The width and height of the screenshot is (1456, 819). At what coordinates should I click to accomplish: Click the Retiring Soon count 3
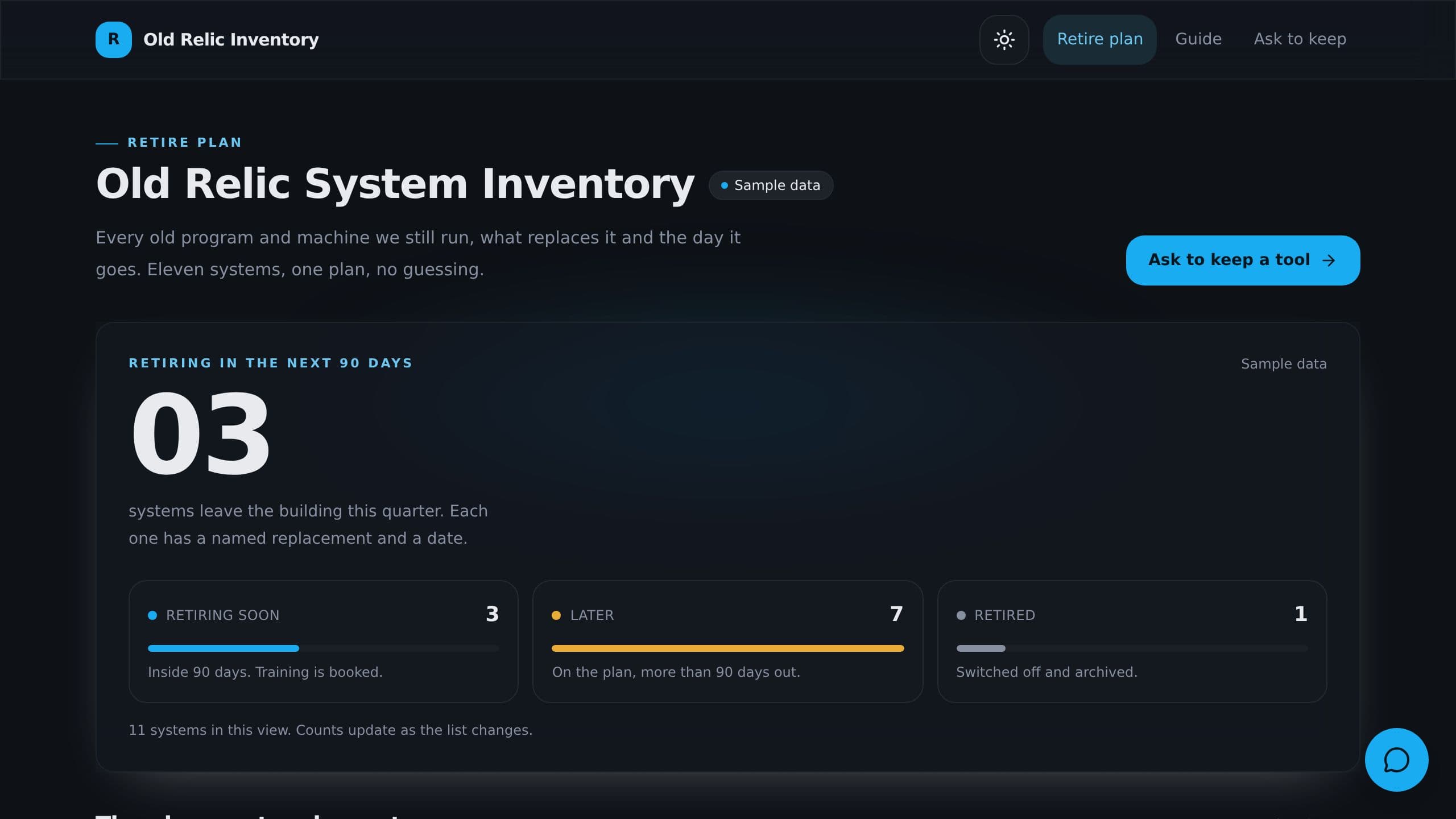pos(493,614)
